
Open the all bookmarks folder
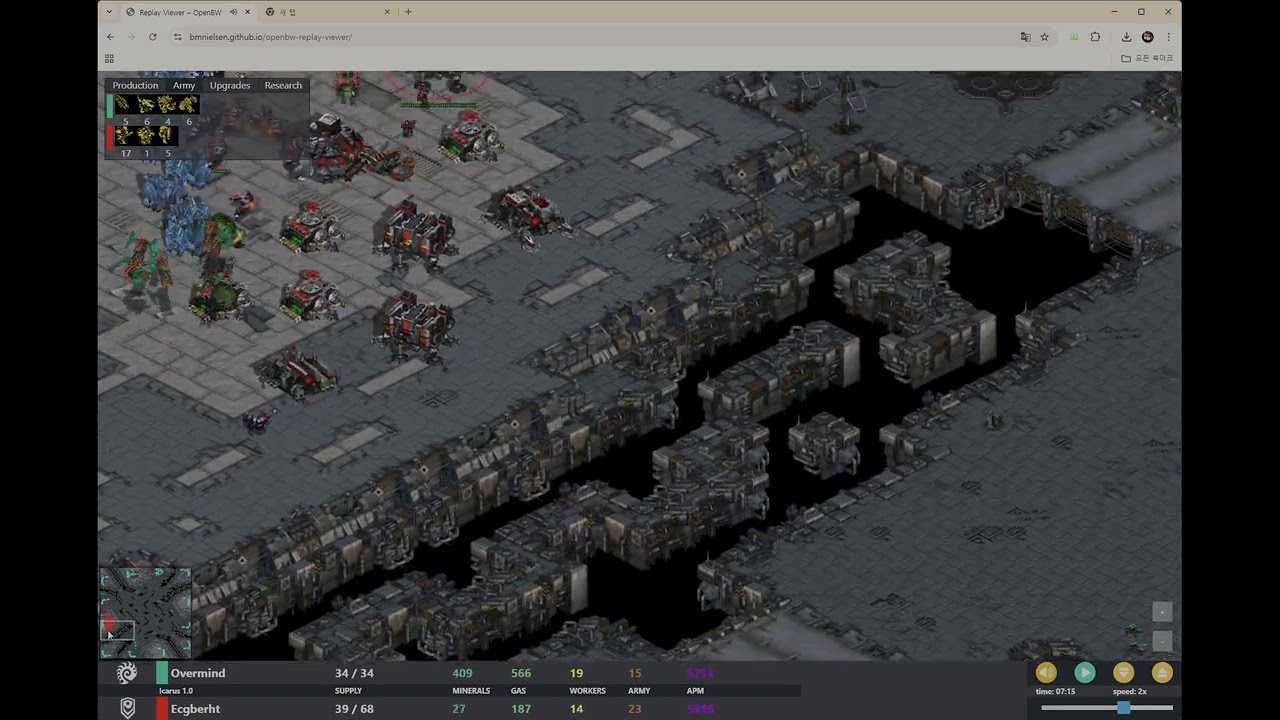pyautogui.click(x=1147, y=58)
